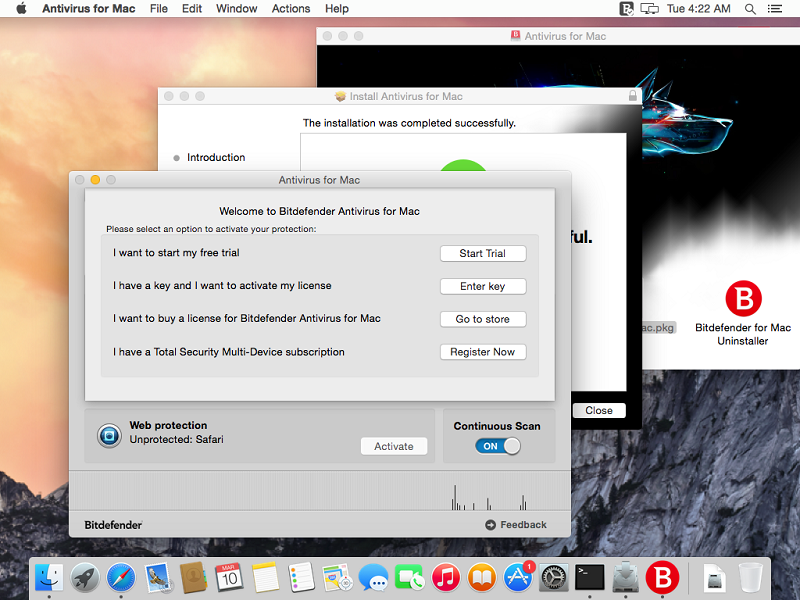The width and height of the screenshot is (800, 600).
Task: Turn off the Continuous Scan switch
Action: pos(498,446)
